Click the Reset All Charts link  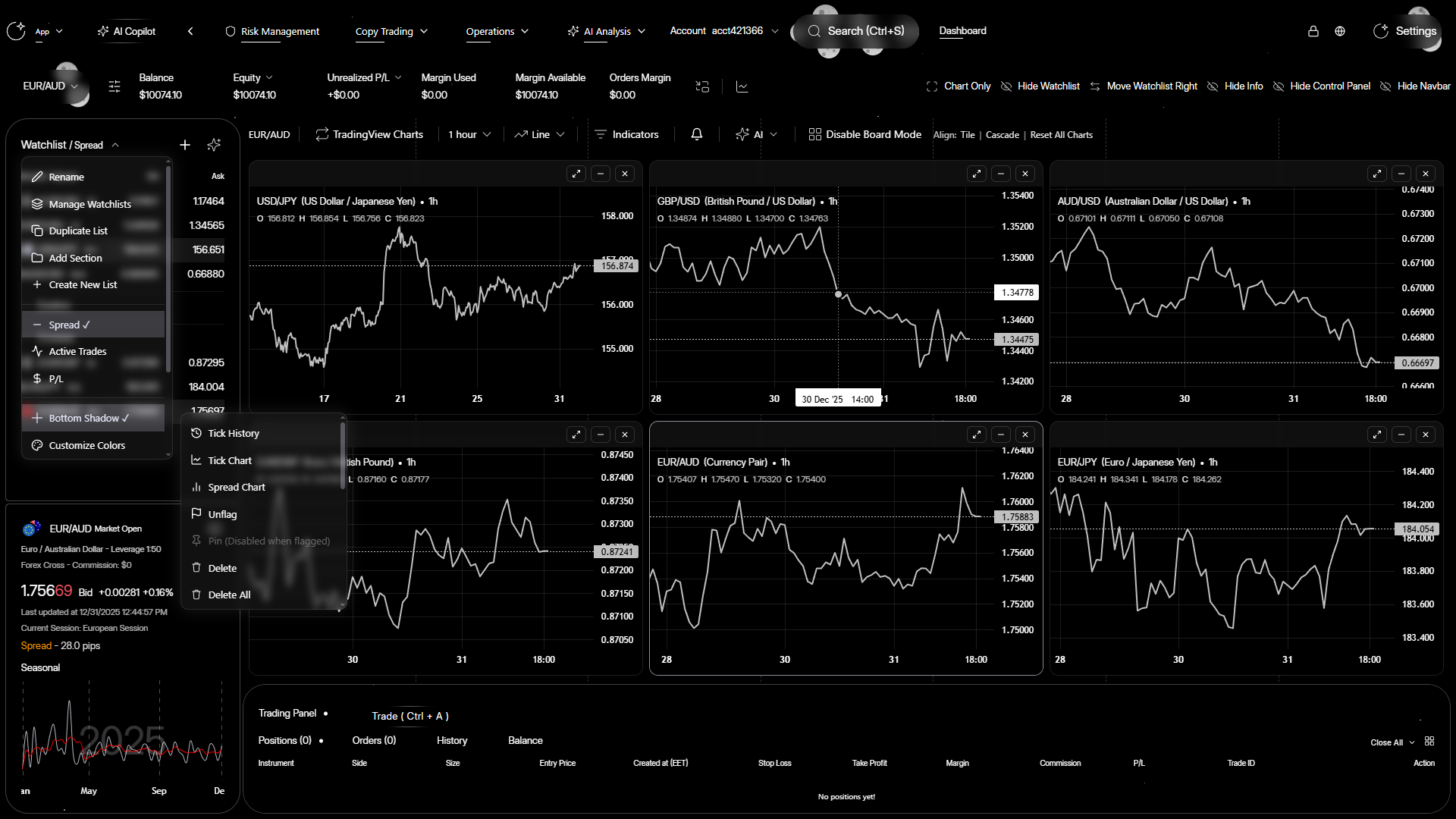[1061, 135]
